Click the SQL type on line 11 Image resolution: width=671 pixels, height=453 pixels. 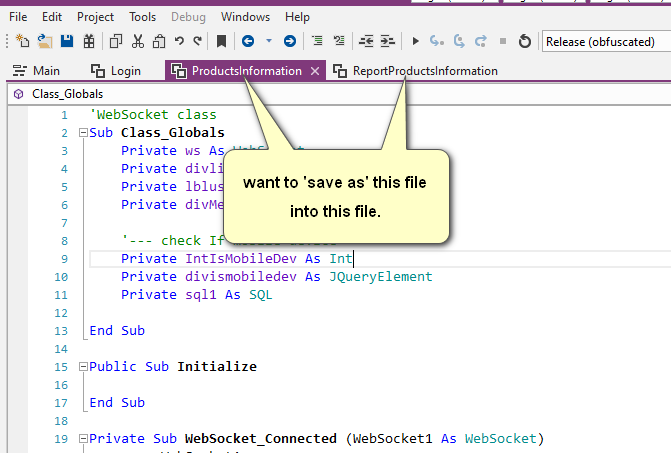click(x=261, y=295)
